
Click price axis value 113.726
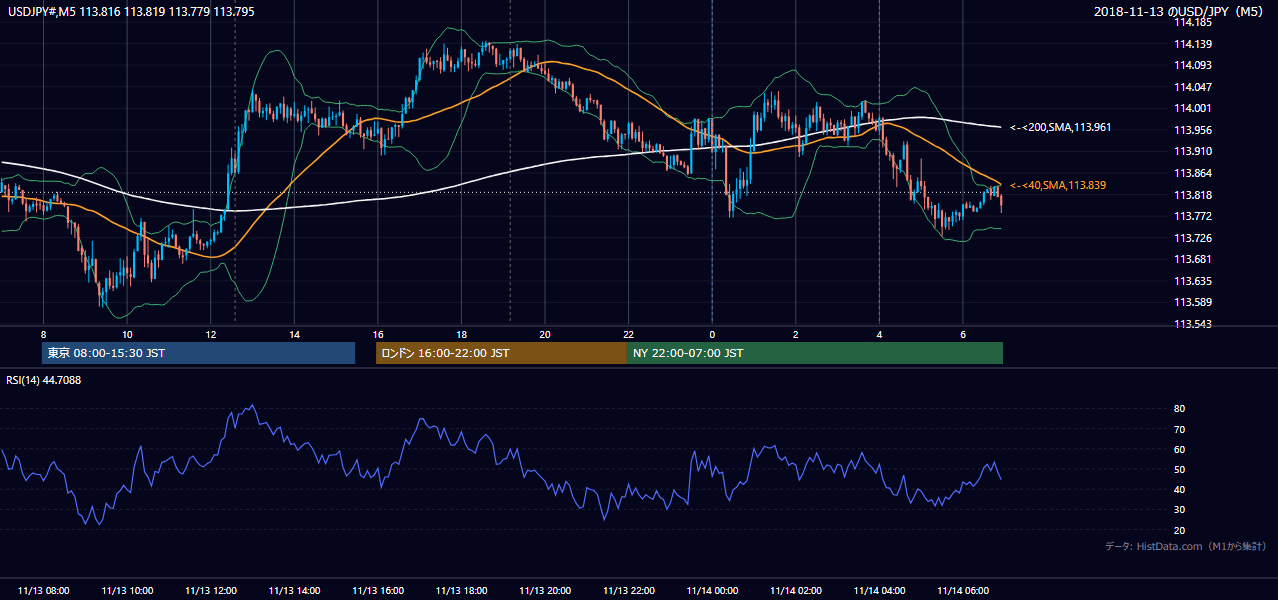(x=1192, y=239)
